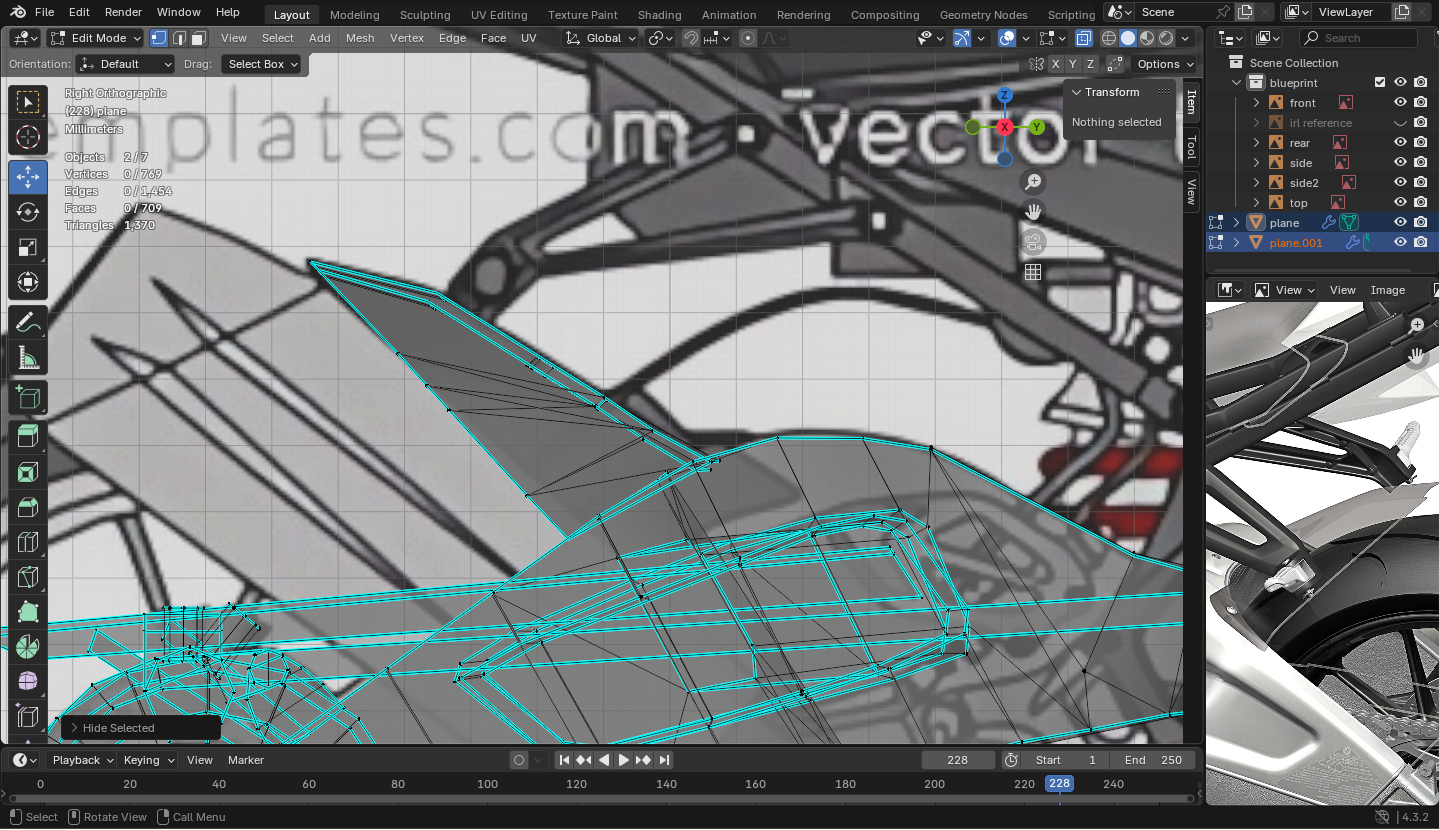Open the Mesh menu in the viewport
This screenshot has width=1439, height=830.
click(360, 38)
